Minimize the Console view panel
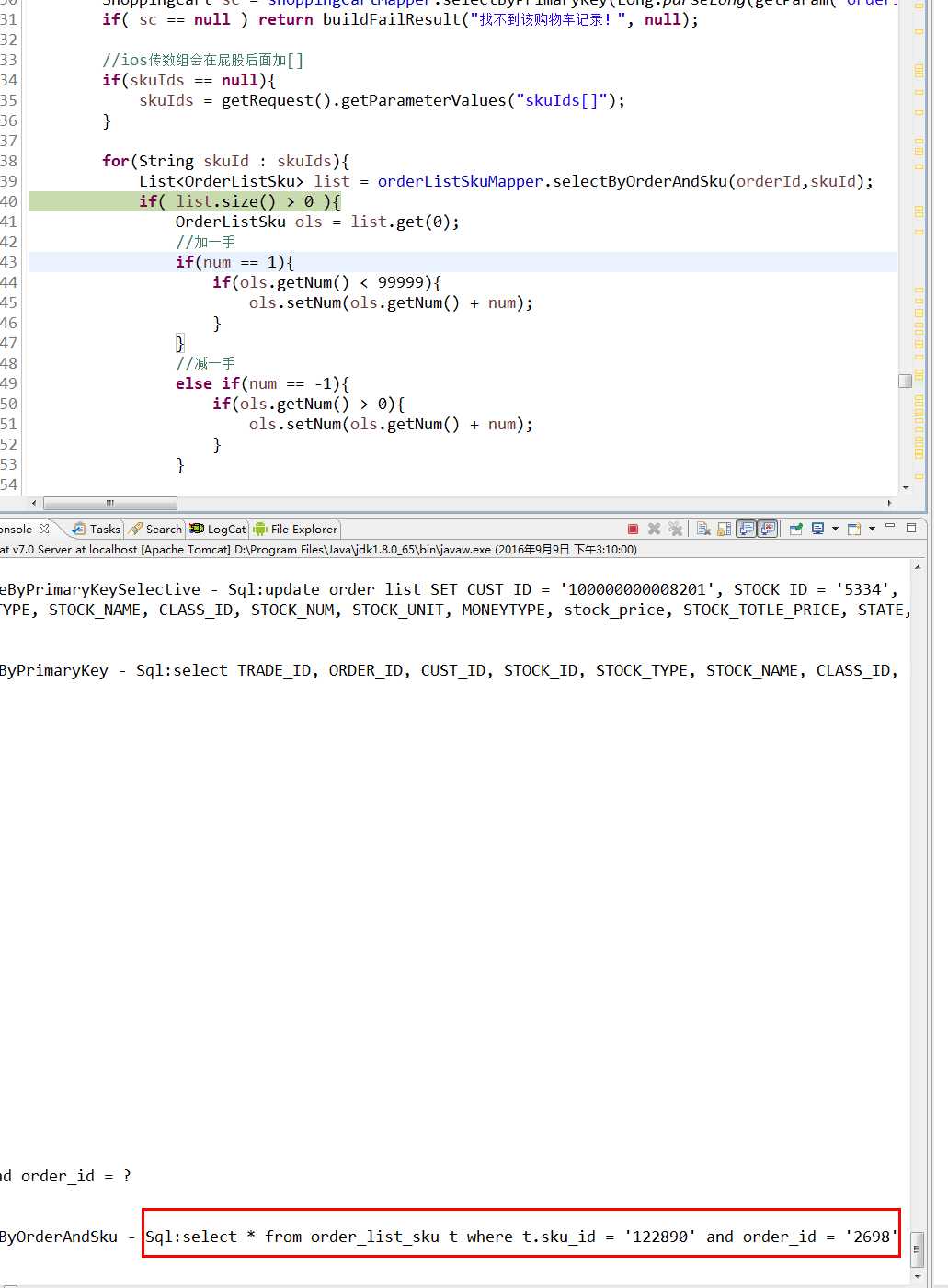948x1288 pixels. (890, 527)
